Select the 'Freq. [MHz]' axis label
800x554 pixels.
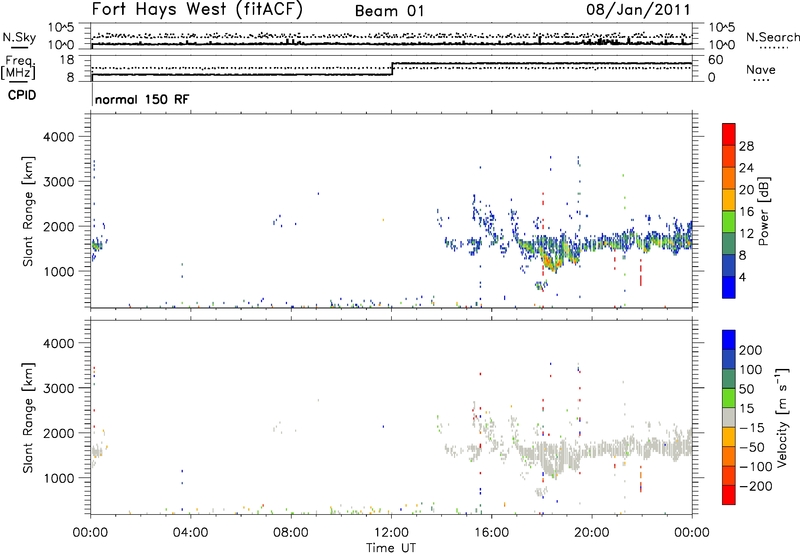(x=18, y=68)
